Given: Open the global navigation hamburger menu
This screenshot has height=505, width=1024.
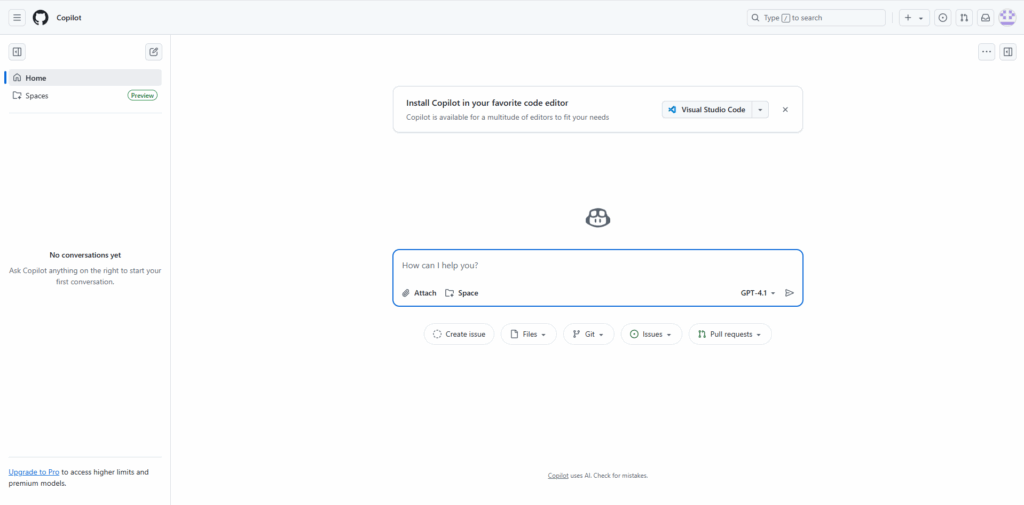Looking at the screenshot, I should 17,18.
